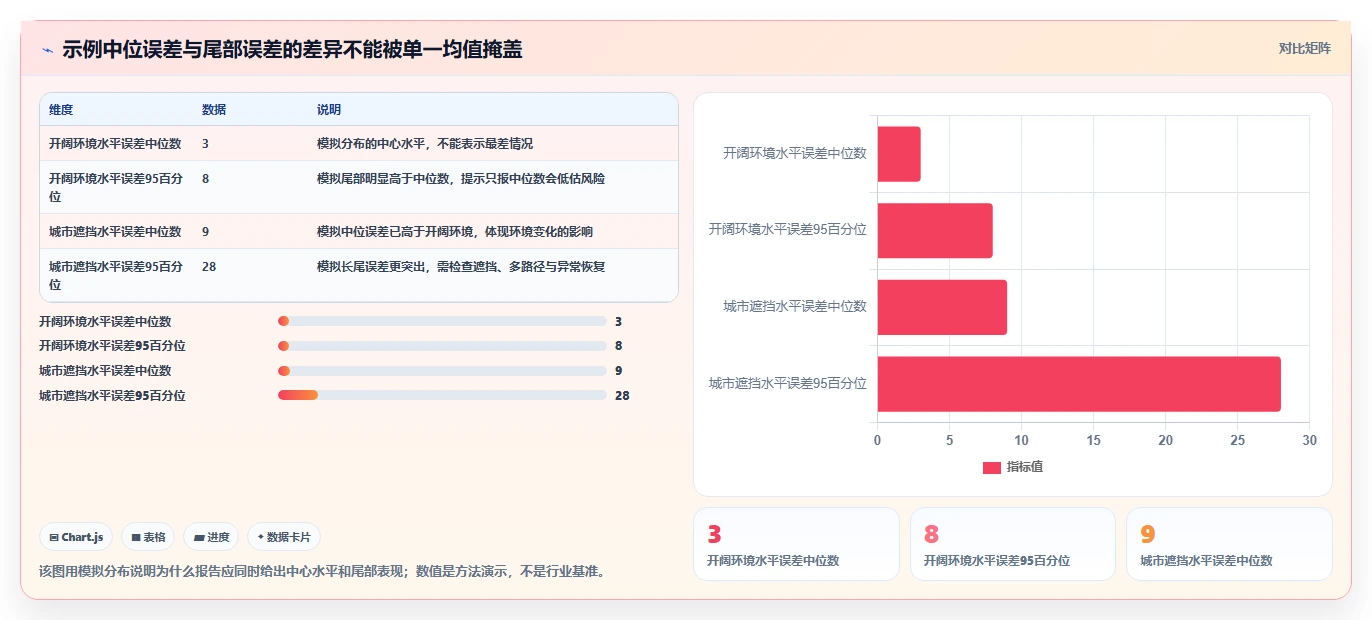
Task: Click the description about 只报中位数会低估风险
Action: click(x=461, y=179)
